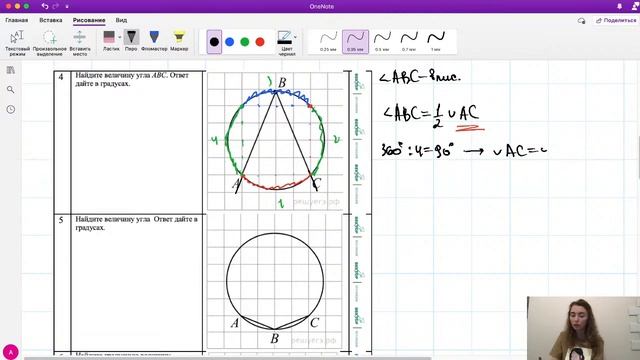The image size is (640, 360).
Task: Click the Redo arrow in title bar
Action: tap(56, 7)
